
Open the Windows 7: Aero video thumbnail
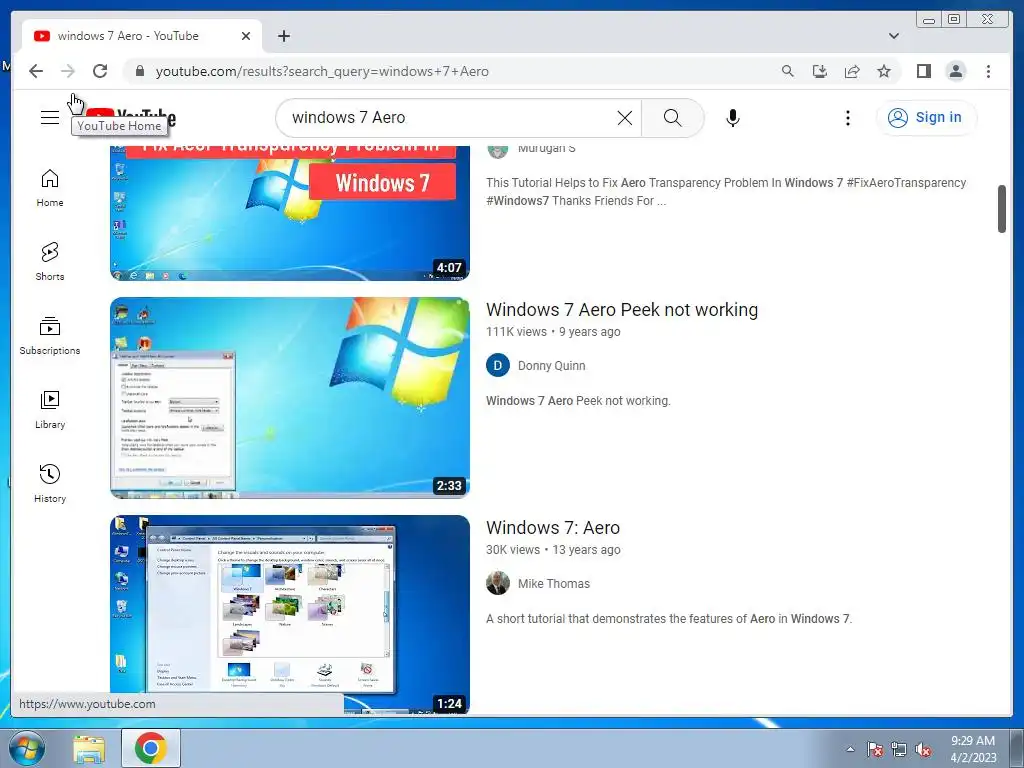(289, 614)
